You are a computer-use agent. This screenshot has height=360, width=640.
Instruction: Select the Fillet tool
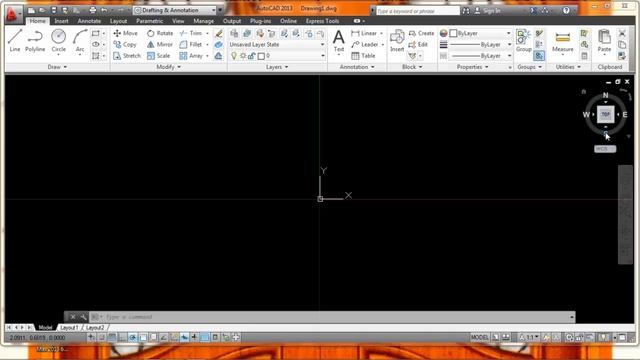pos(191,44)
